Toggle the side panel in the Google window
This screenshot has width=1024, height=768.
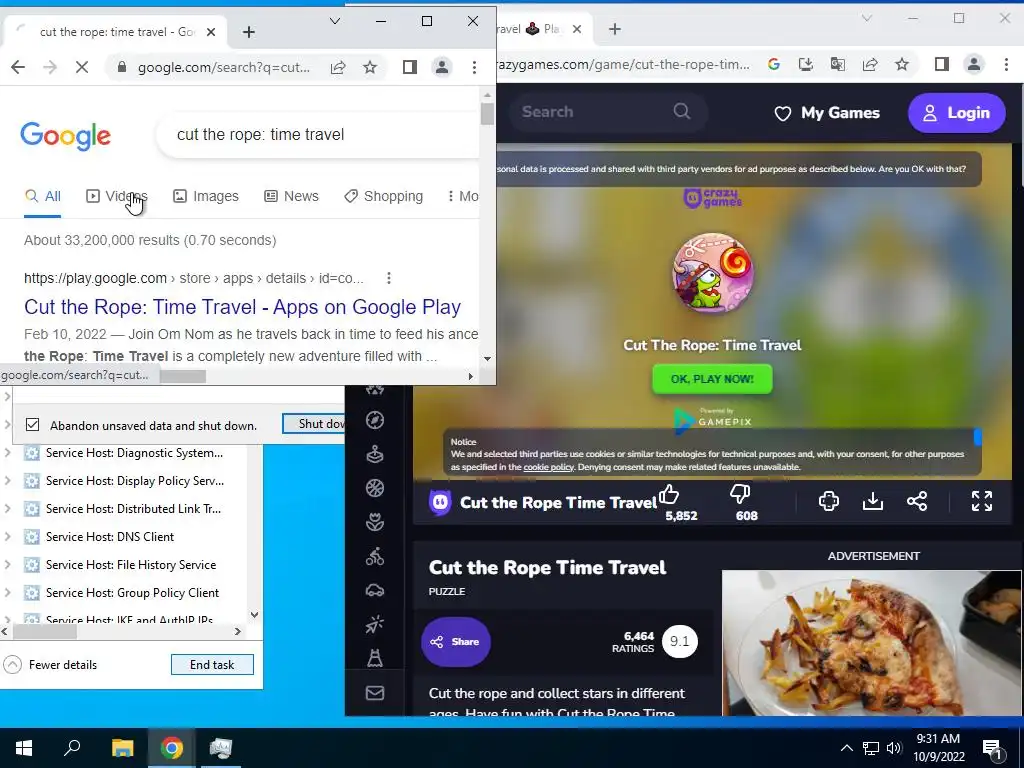coord(409,67)
